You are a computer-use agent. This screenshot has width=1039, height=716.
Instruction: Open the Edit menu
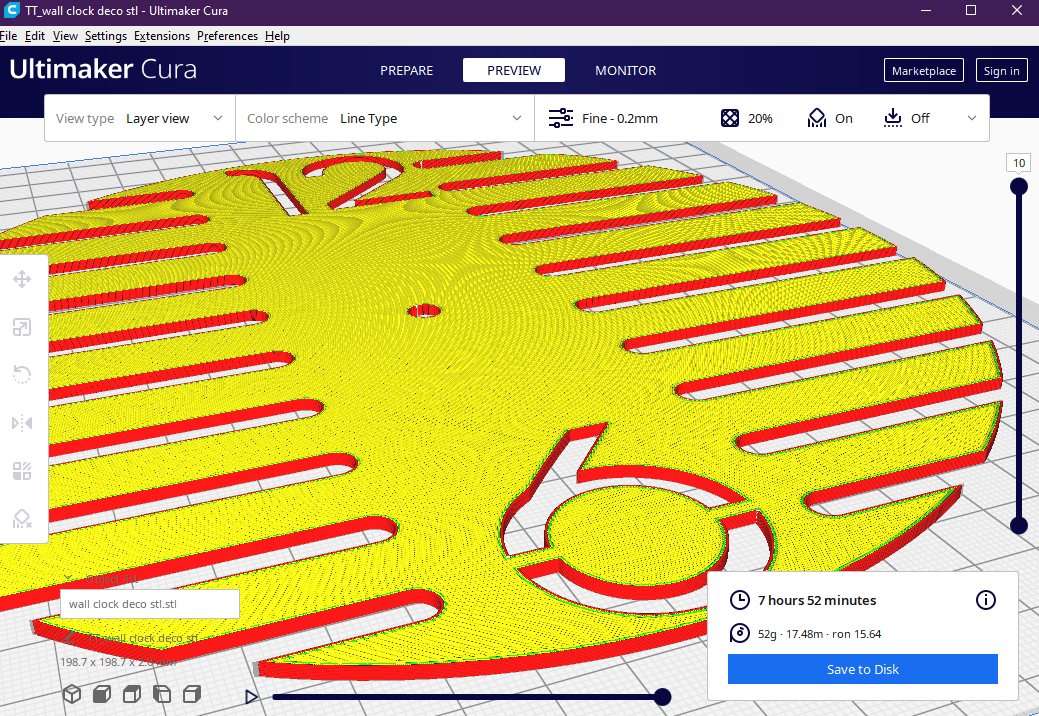tap(34, 36)
